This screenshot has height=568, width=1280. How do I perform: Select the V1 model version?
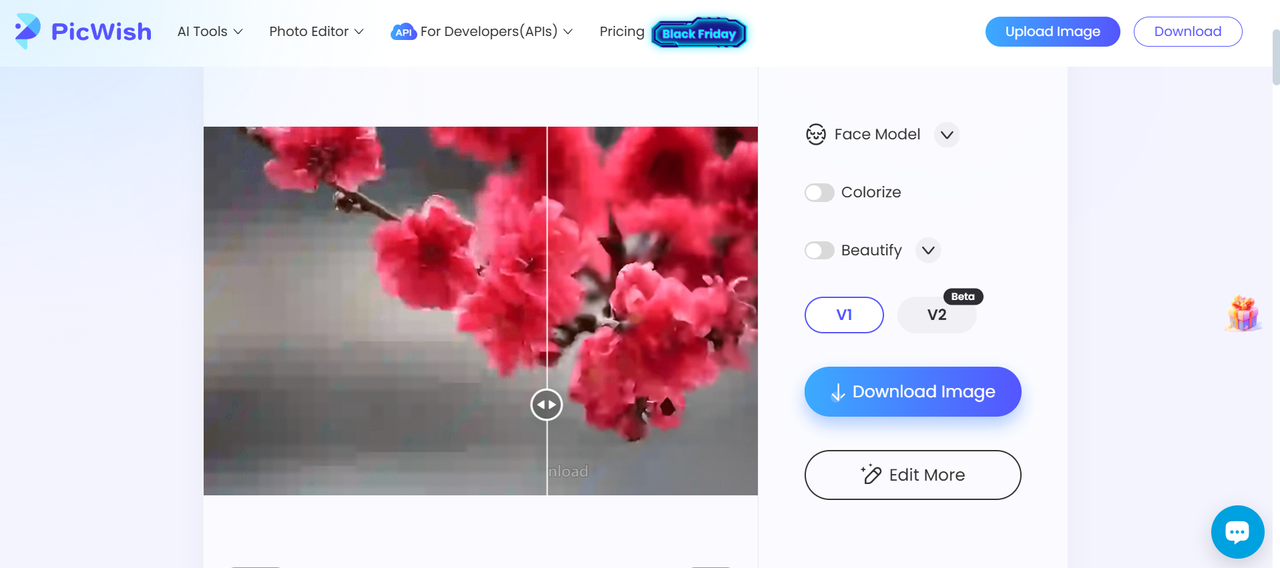pyautogui.click(x=844, y=315)
